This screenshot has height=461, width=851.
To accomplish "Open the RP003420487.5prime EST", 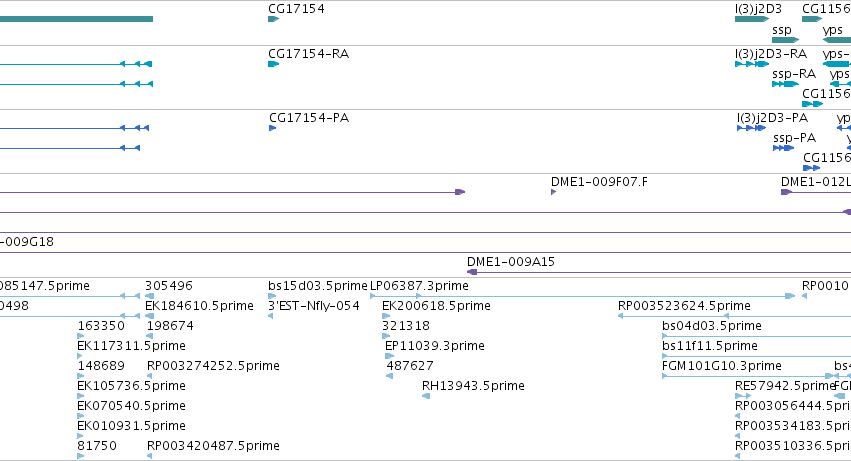I will click(213, 446).
